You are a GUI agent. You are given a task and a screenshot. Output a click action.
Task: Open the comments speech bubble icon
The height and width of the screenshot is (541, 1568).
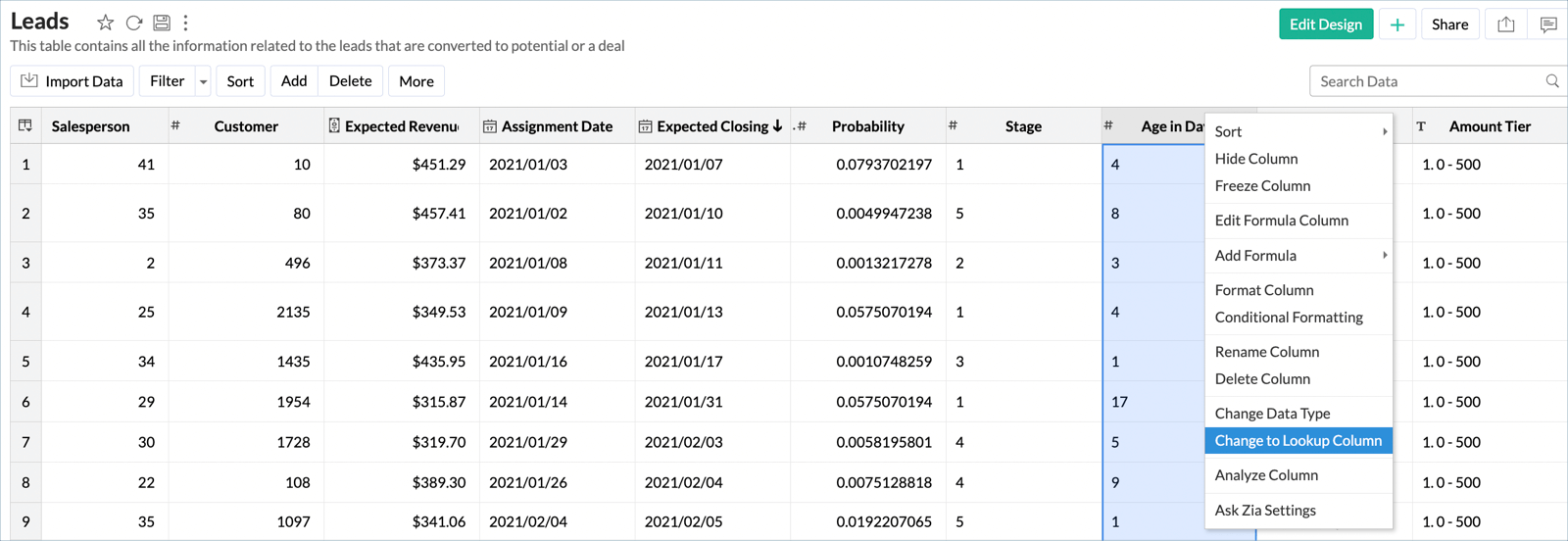1548,25
